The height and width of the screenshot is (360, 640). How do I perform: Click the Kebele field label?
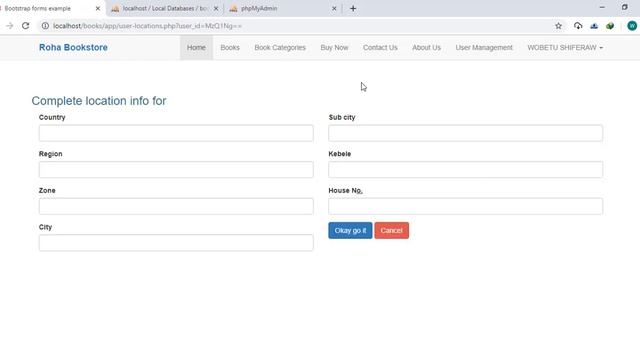[340, 154]
